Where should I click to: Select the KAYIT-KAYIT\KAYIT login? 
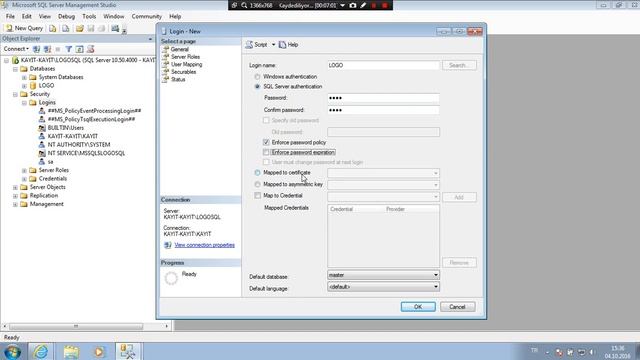tap(73, 136)
